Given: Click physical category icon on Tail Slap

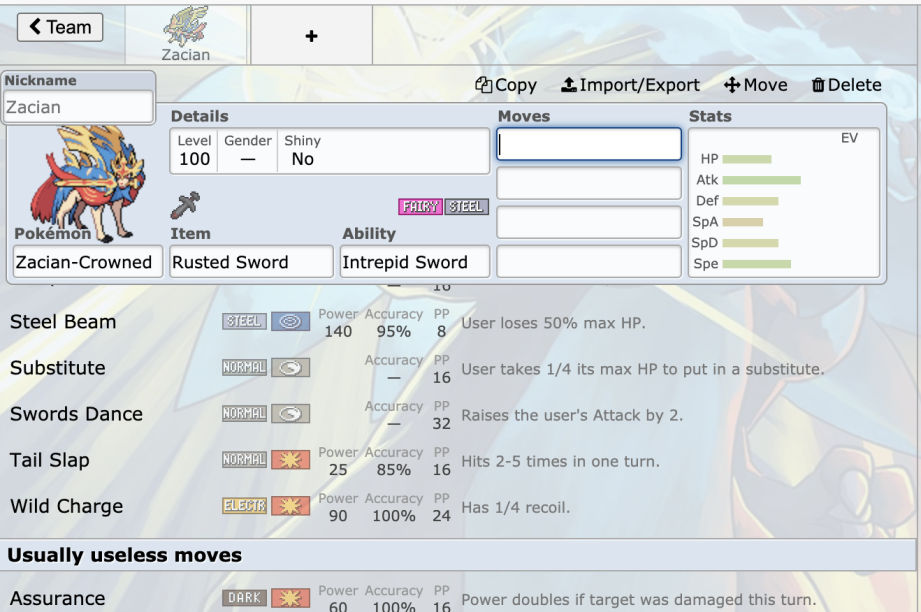Looking at the screenshot, I should 290,460.
